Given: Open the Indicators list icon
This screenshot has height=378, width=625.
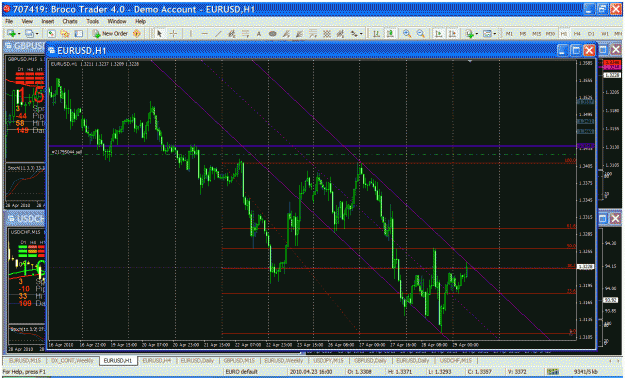Looking at the screenshot, I should pyautogui.click(x=469, y=34).
